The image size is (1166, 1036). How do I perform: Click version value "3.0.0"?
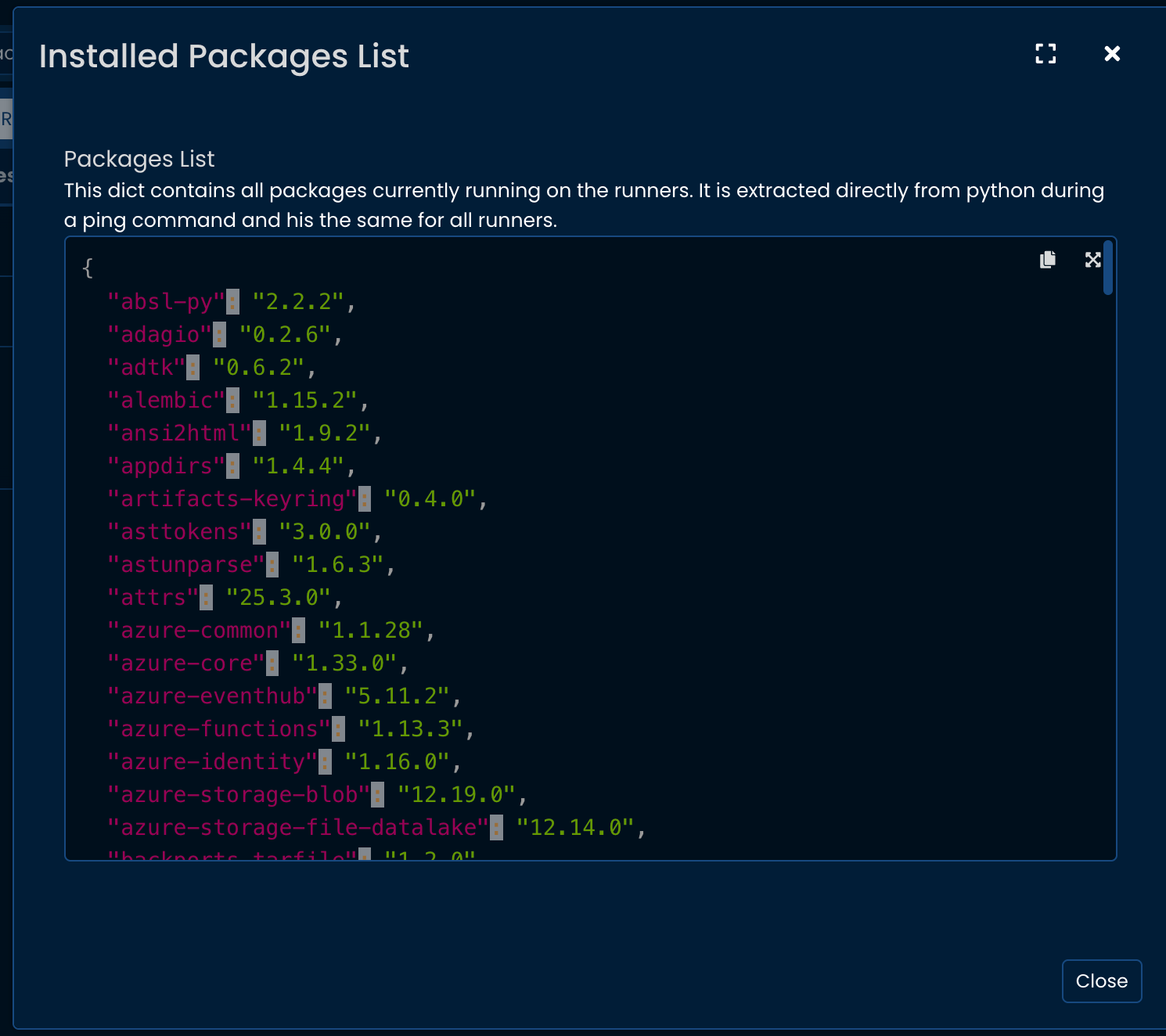324,532
